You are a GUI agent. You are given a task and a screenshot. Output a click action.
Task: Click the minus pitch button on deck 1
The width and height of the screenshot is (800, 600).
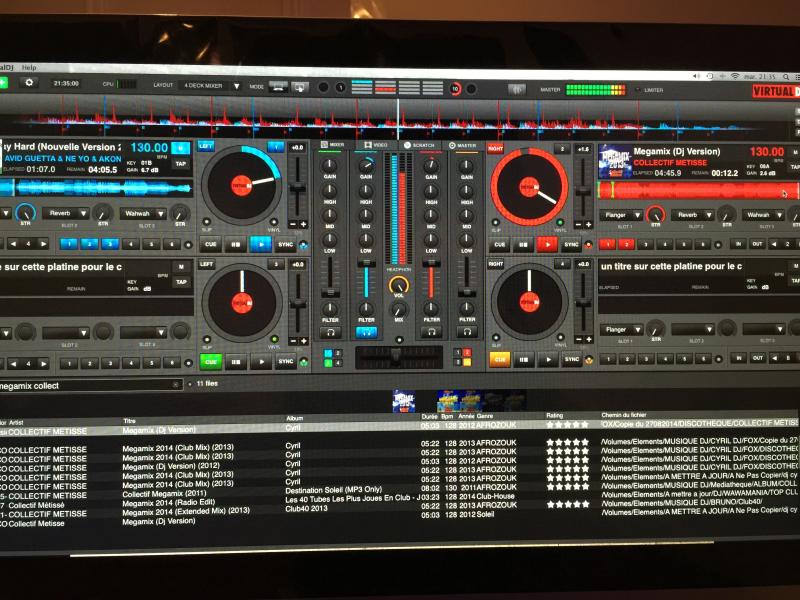pos(293,224)
